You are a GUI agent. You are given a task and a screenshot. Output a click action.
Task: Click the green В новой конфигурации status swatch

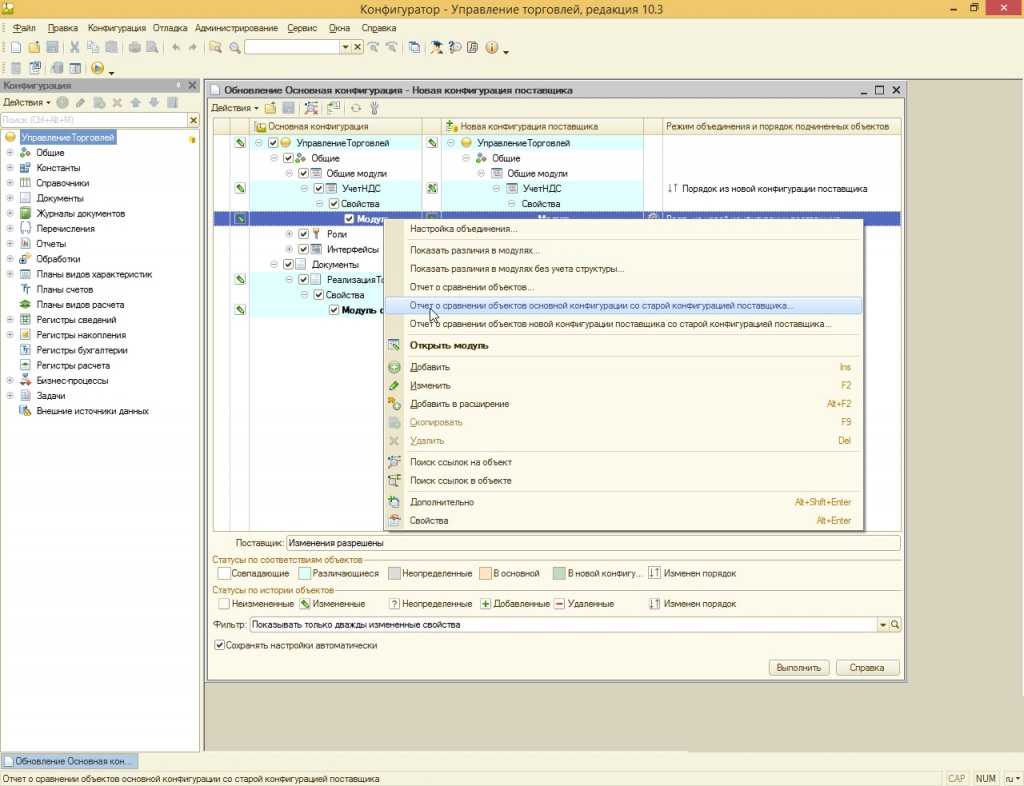click(559, 573)
